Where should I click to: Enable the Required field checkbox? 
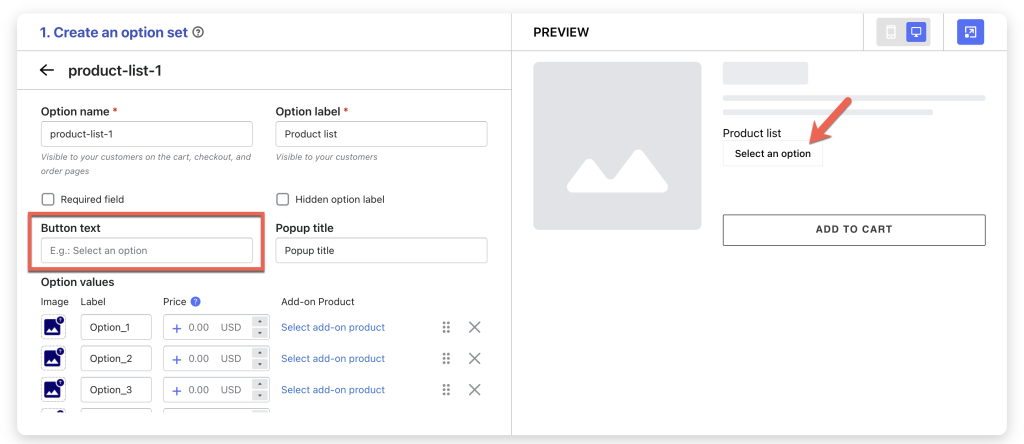click(x=48, y=199)
